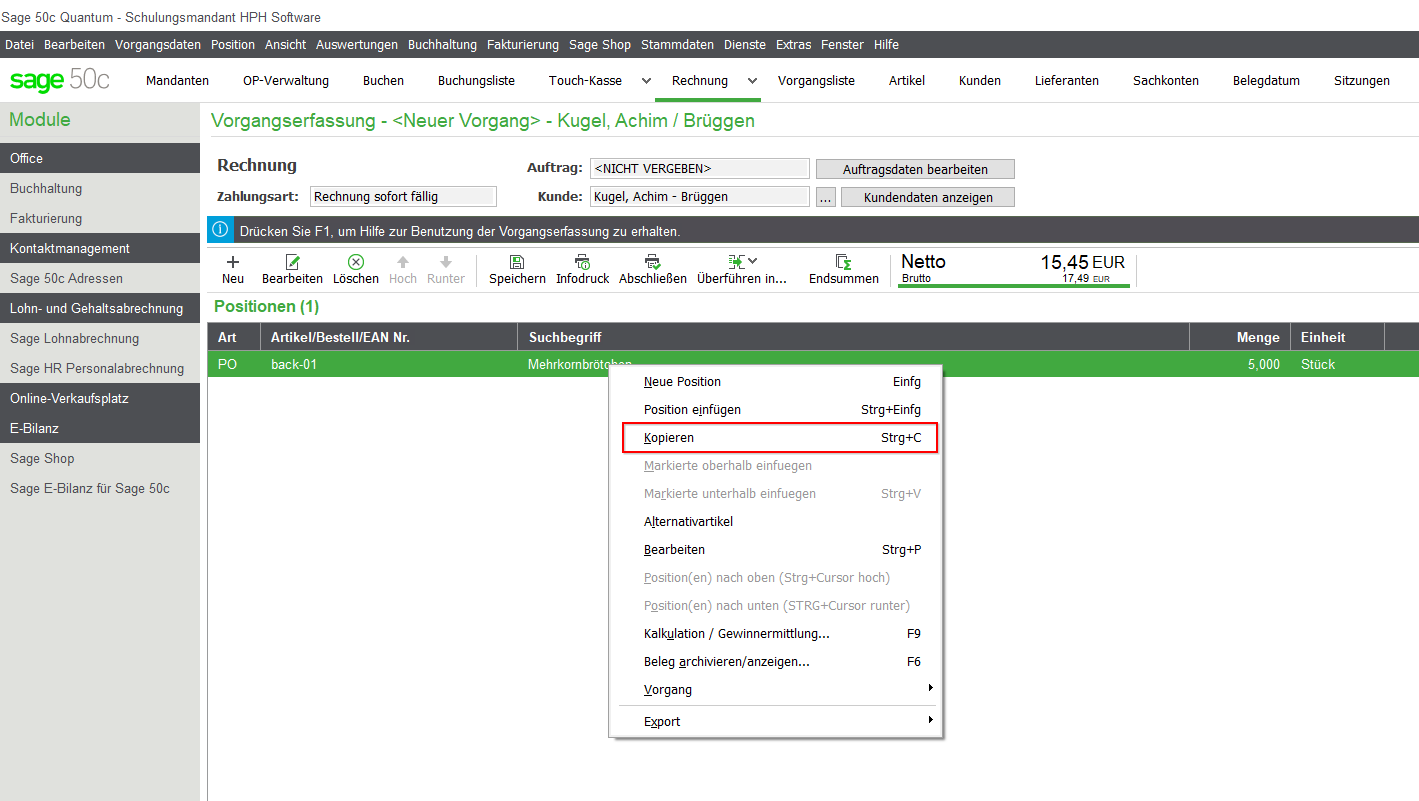The width and height of the screenshot is (1419, 801).
Task: Open Sage Shop in the module sidebar
Action: coord(100,458)
